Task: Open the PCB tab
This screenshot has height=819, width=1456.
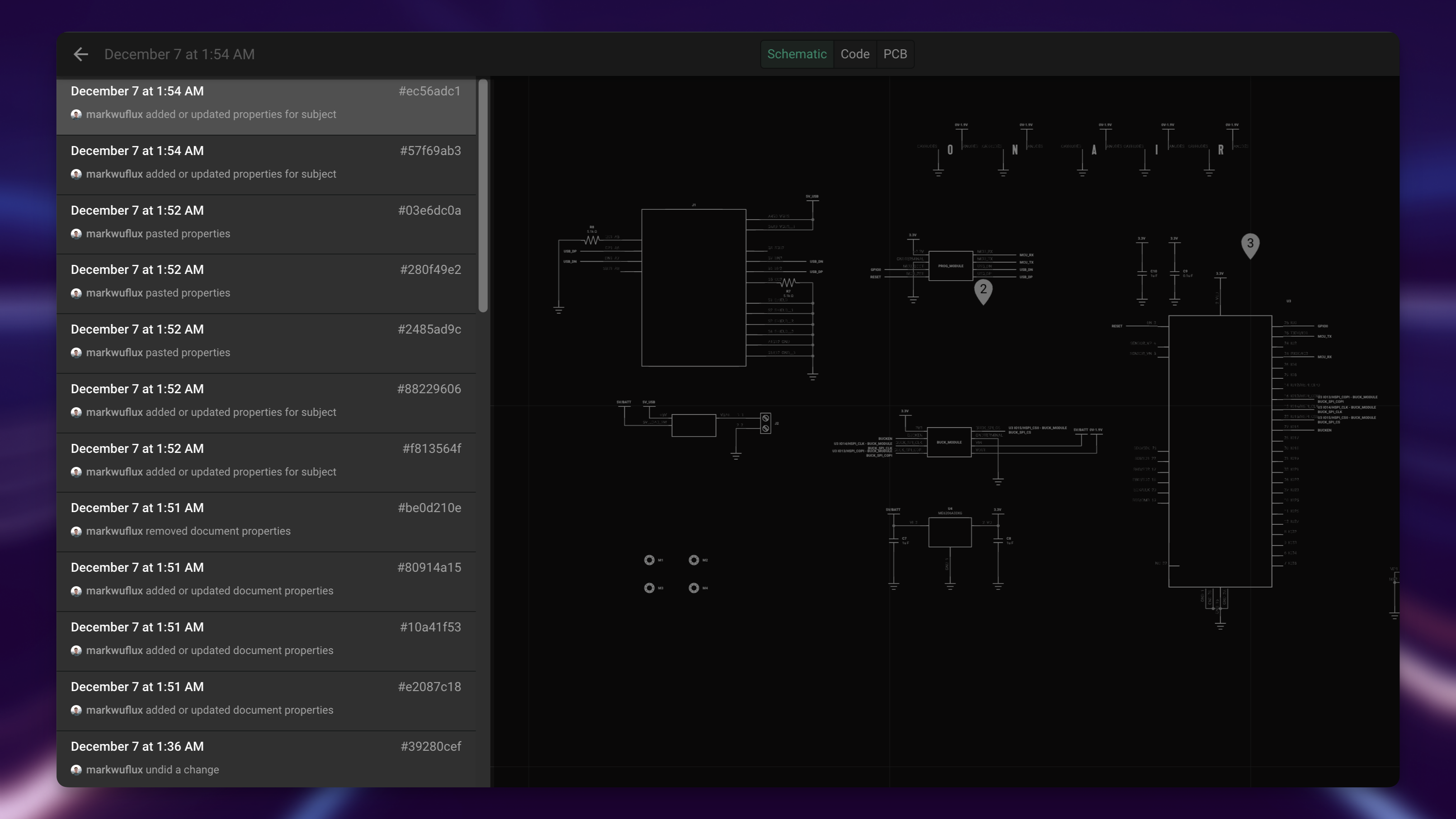Action: pyautogui.click(x=895, y=54)
